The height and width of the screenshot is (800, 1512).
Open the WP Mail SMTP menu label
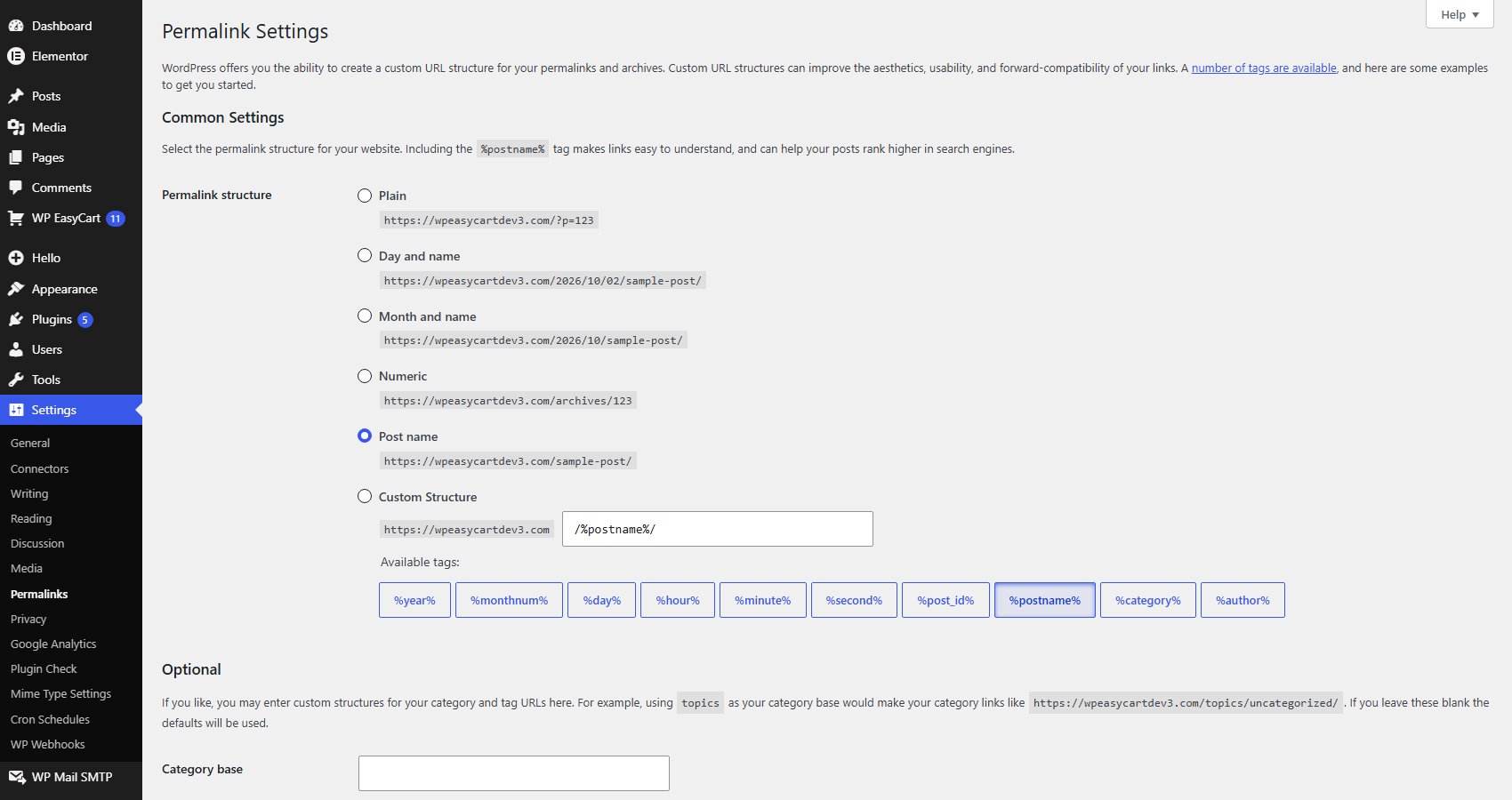72,777
